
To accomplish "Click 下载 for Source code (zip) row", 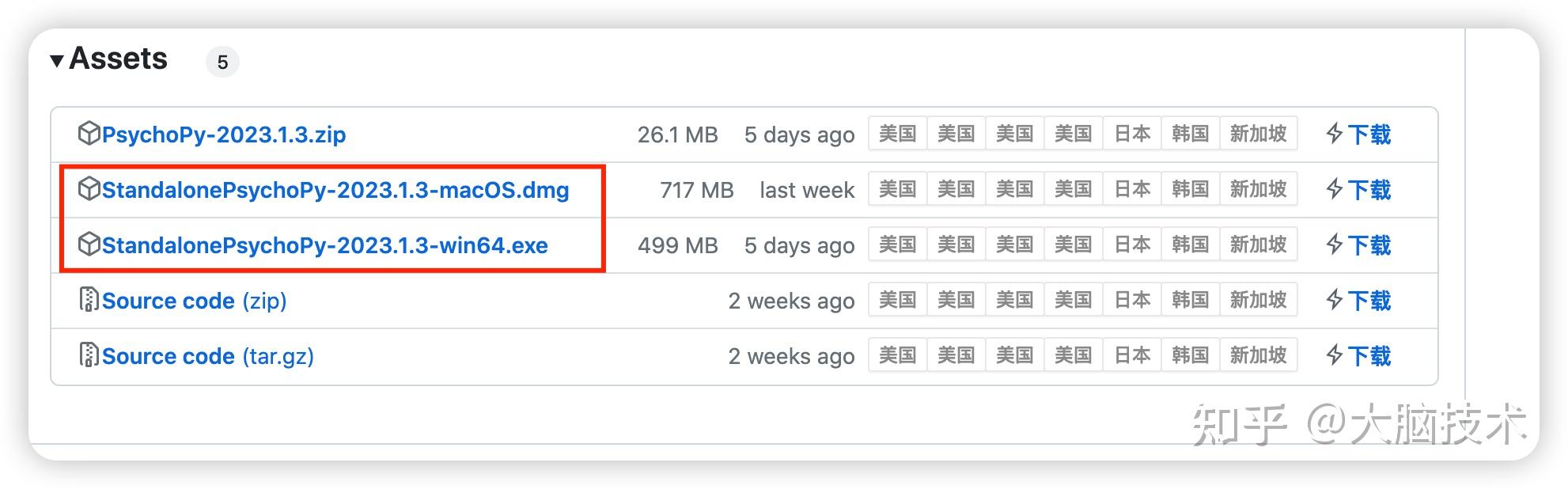I will click(1369, 301).
